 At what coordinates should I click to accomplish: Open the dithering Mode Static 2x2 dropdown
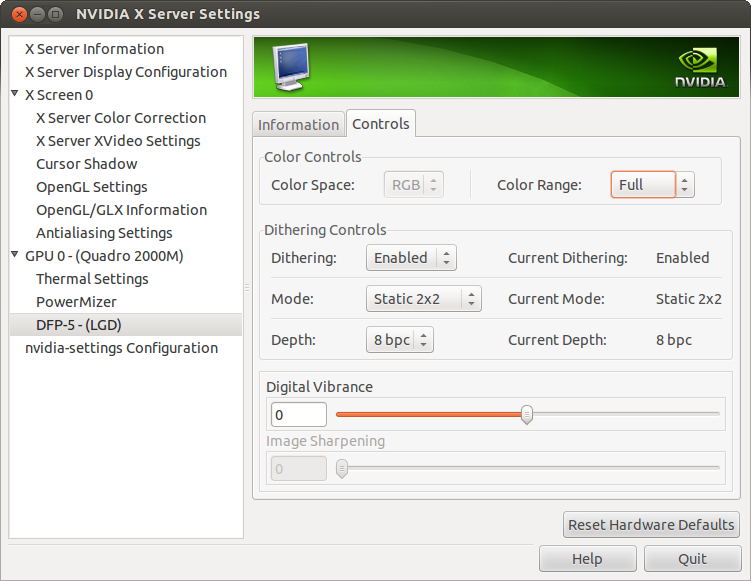424,299
